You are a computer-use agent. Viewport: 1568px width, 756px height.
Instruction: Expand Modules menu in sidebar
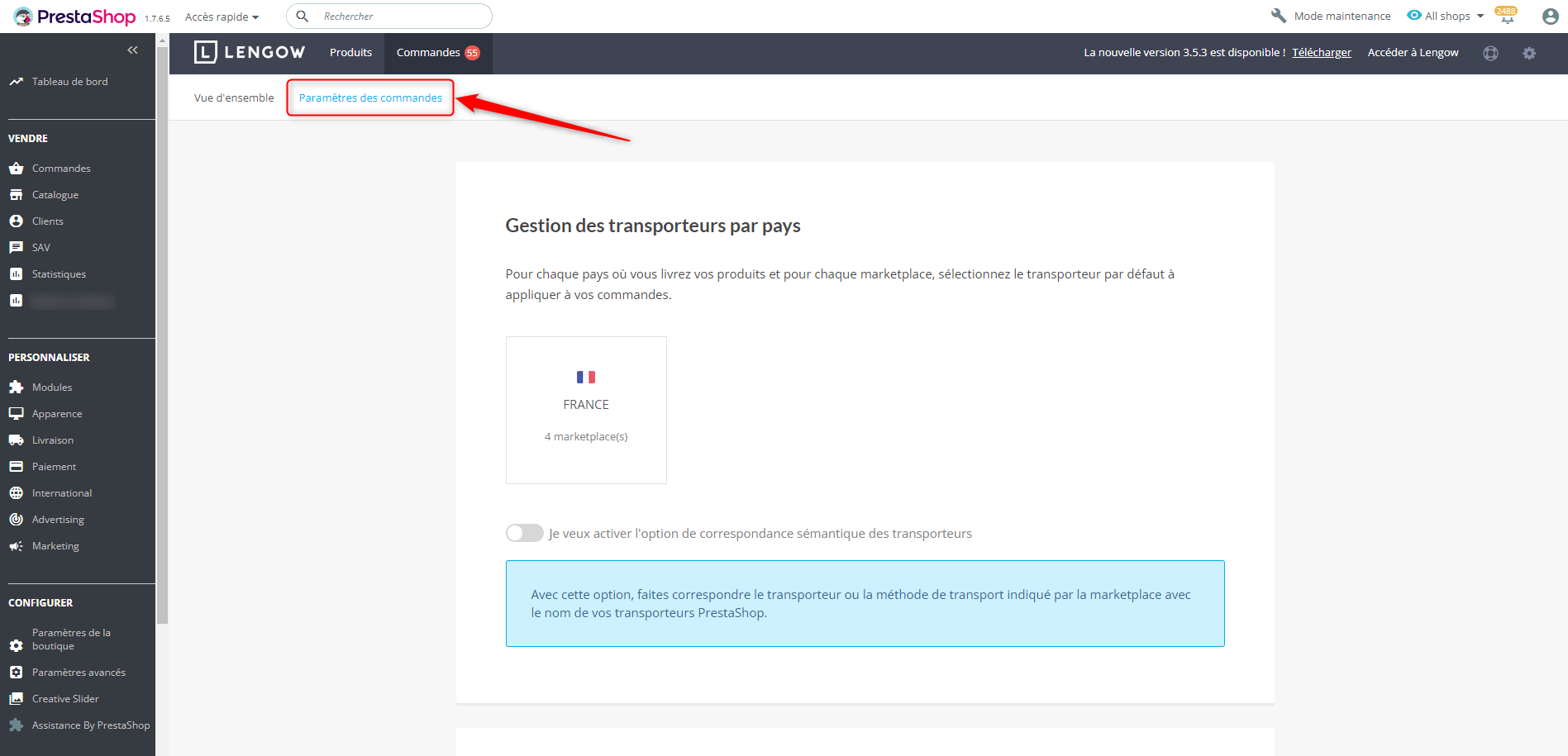(x=52, y=388)
